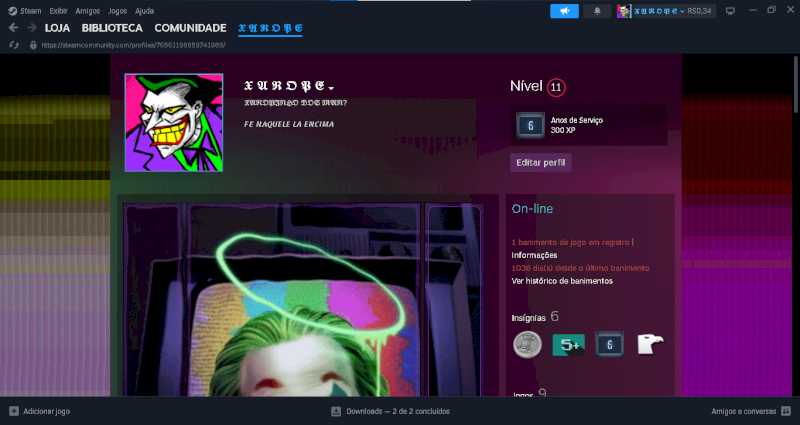
Task: Open the COMUNIDADE tab
Action: [190, 28]
